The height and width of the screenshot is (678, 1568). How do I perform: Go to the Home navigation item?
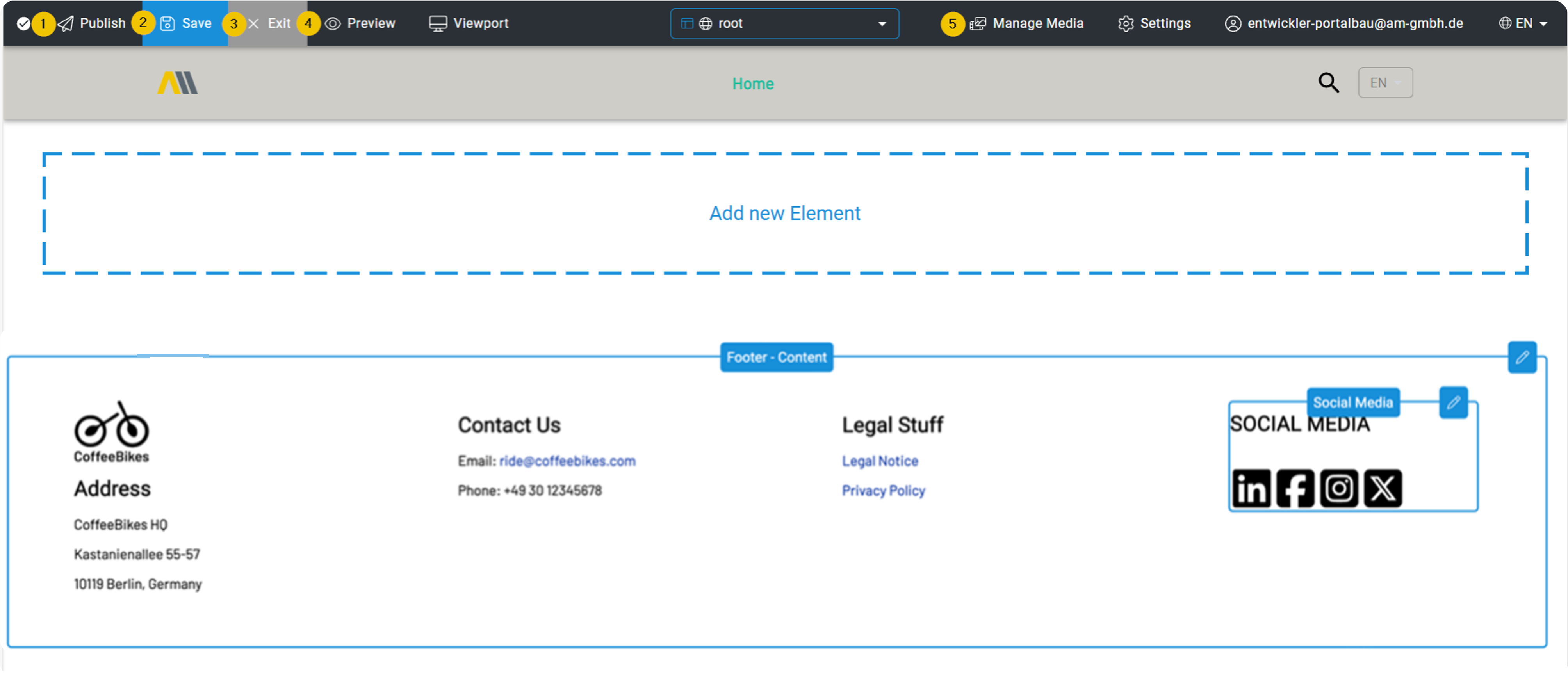(752, 84)
